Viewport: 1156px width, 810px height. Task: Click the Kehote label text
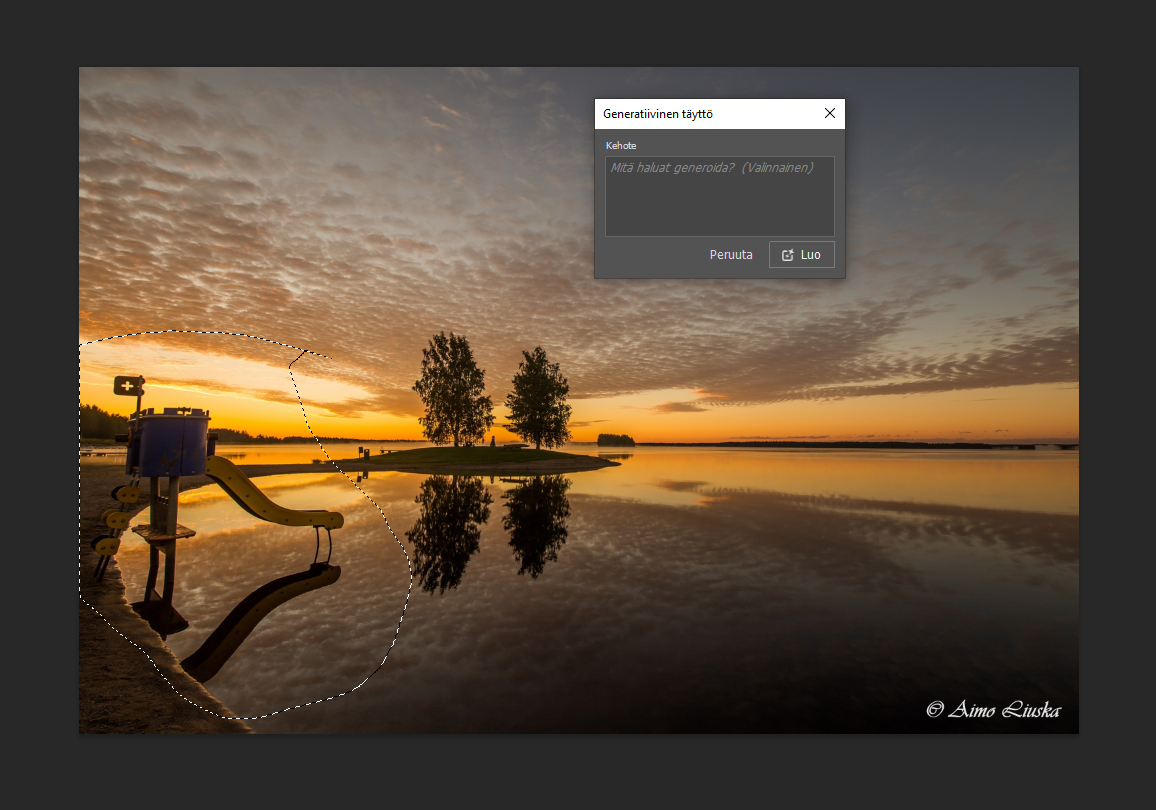click(621, 145)
